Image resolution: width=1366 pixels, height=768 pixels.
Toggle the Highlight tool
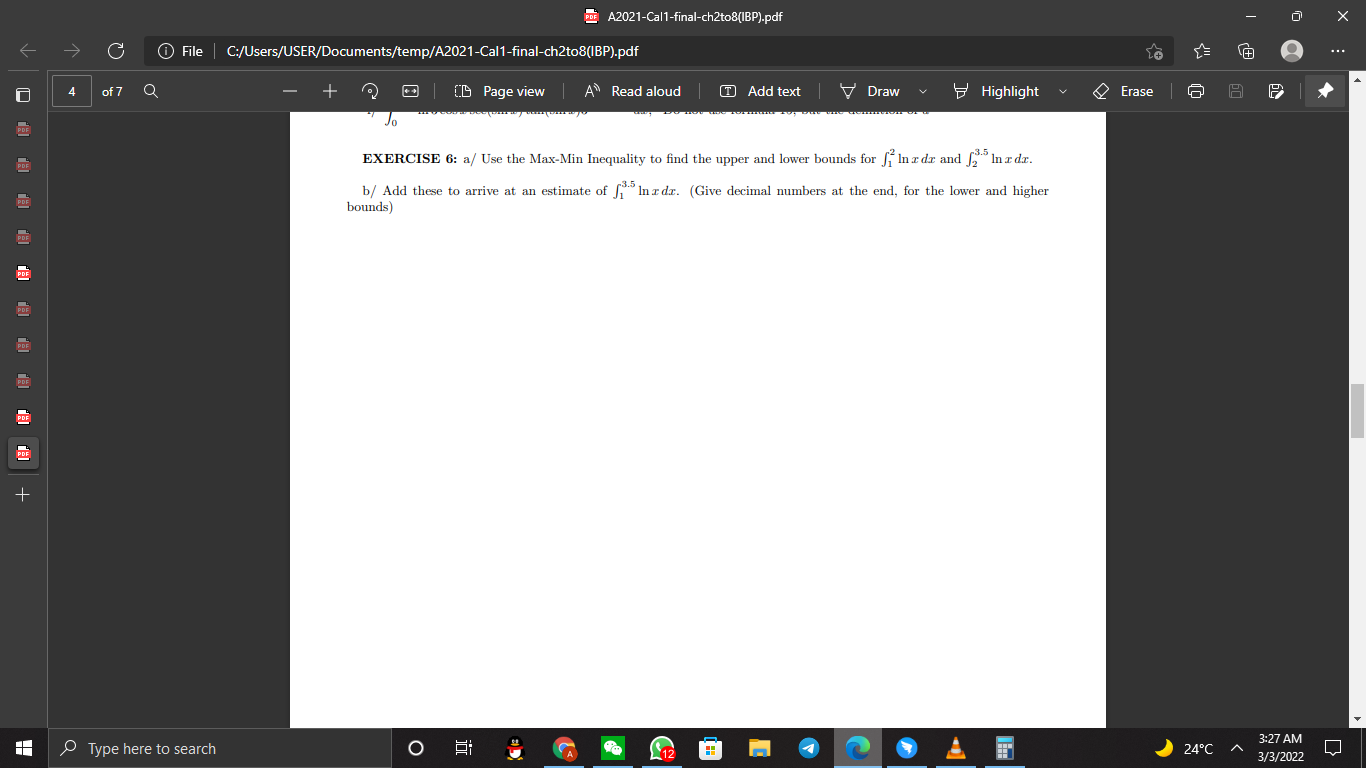[x=998, y=91]
